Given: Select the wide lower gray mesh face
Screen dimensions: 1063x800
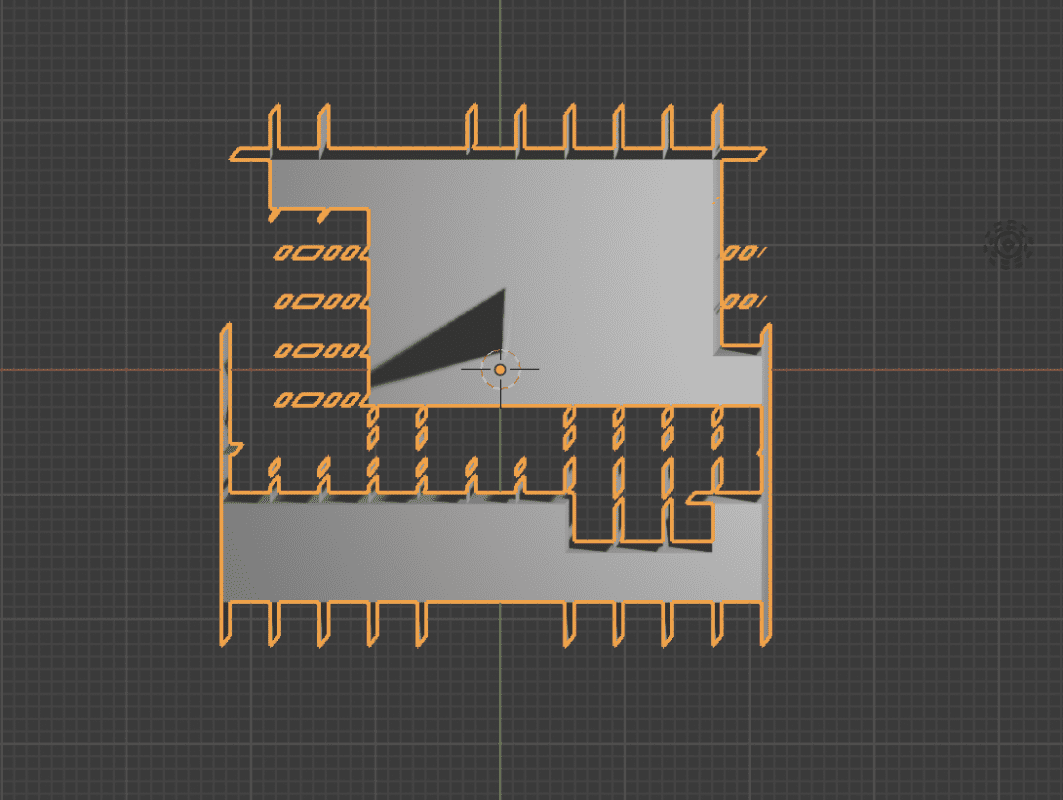Looking at the screenshot, I should (400, 550).
